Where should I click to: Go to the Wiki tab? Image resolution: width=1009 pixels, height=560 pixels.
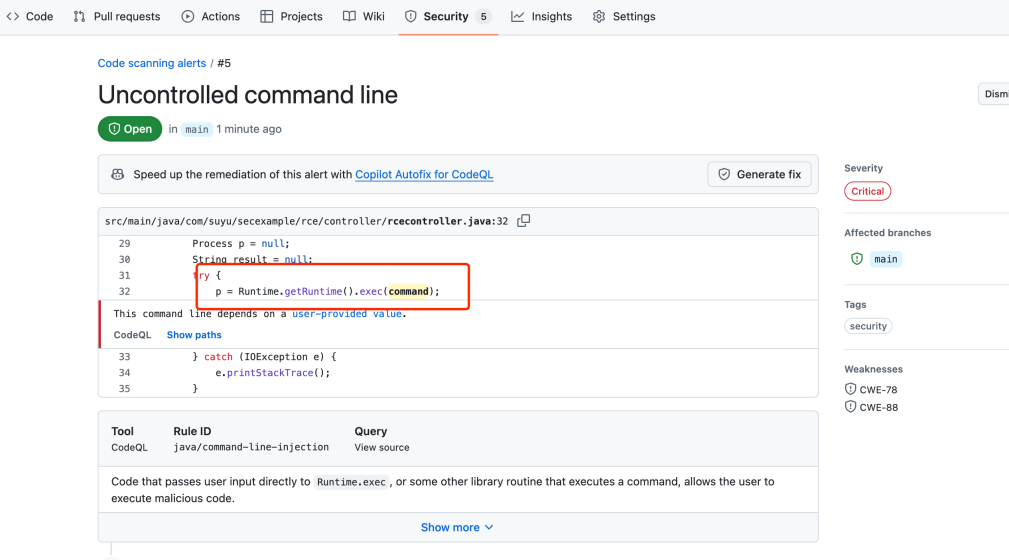(x=364, y=17)
